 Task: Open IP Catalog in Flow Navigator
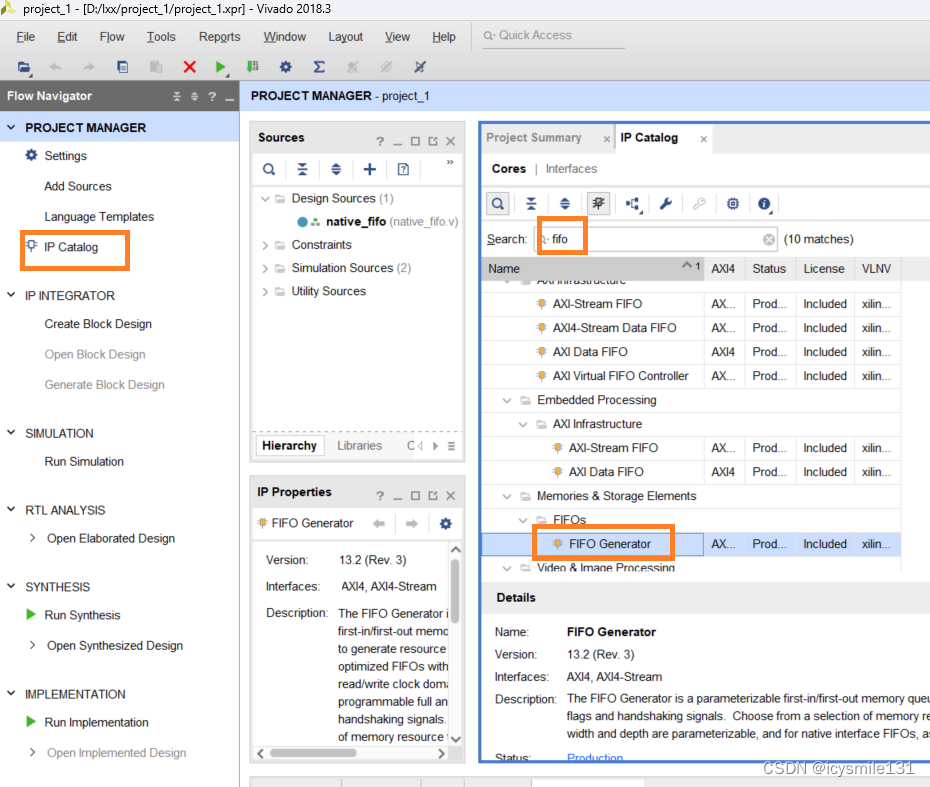[71, 247]
